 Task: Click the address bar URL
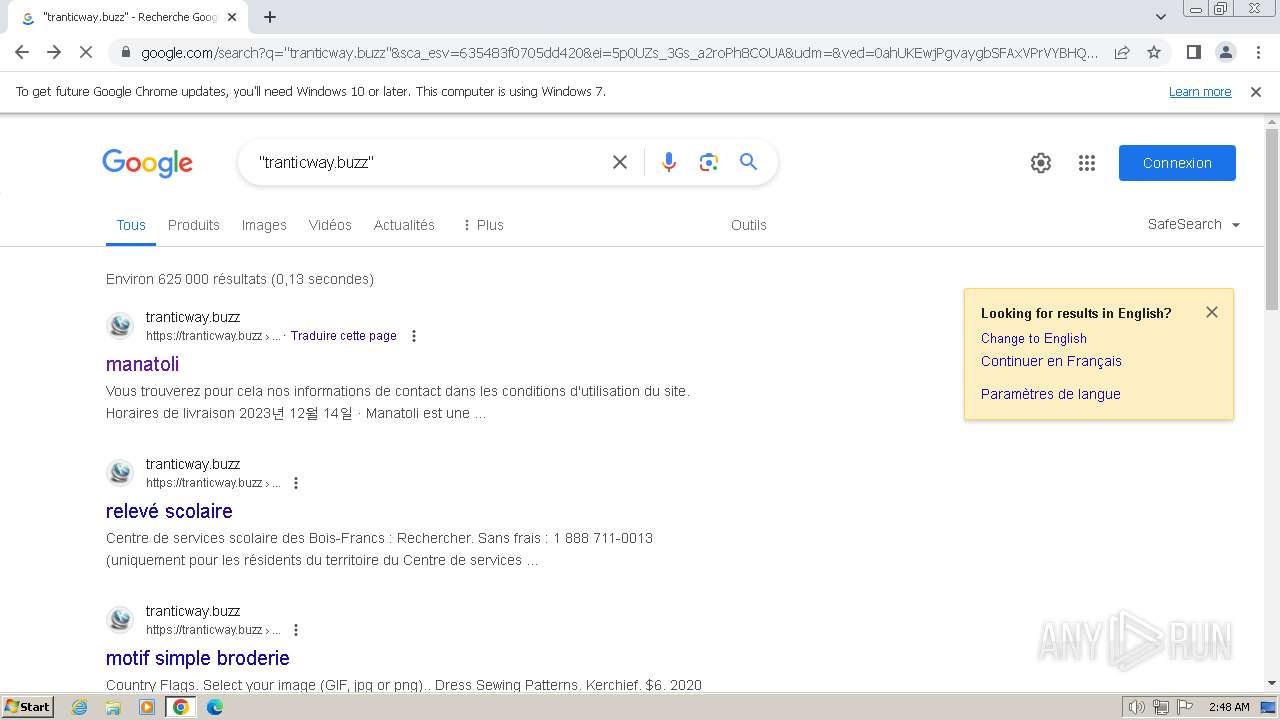pyautogui.click(x=619, y=53)
